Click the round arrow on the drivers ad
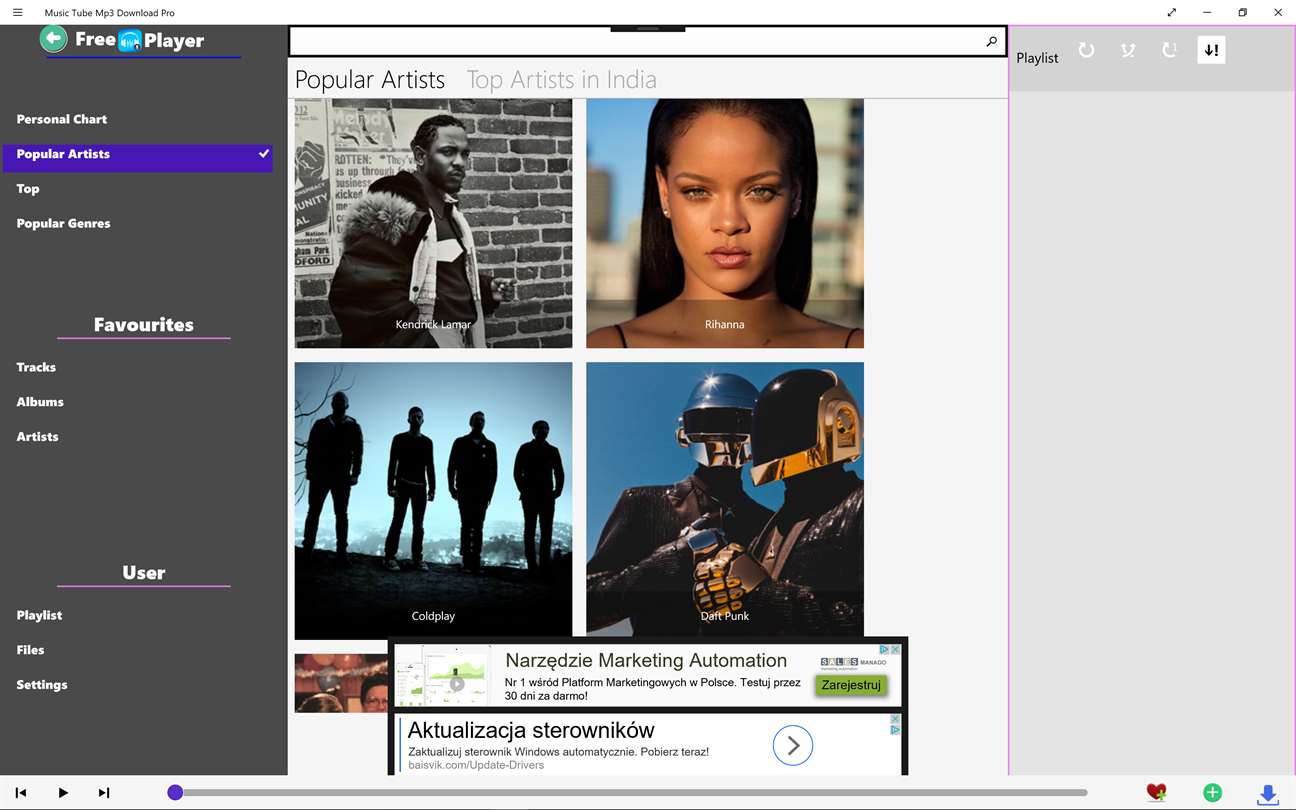 pos(793,745)
